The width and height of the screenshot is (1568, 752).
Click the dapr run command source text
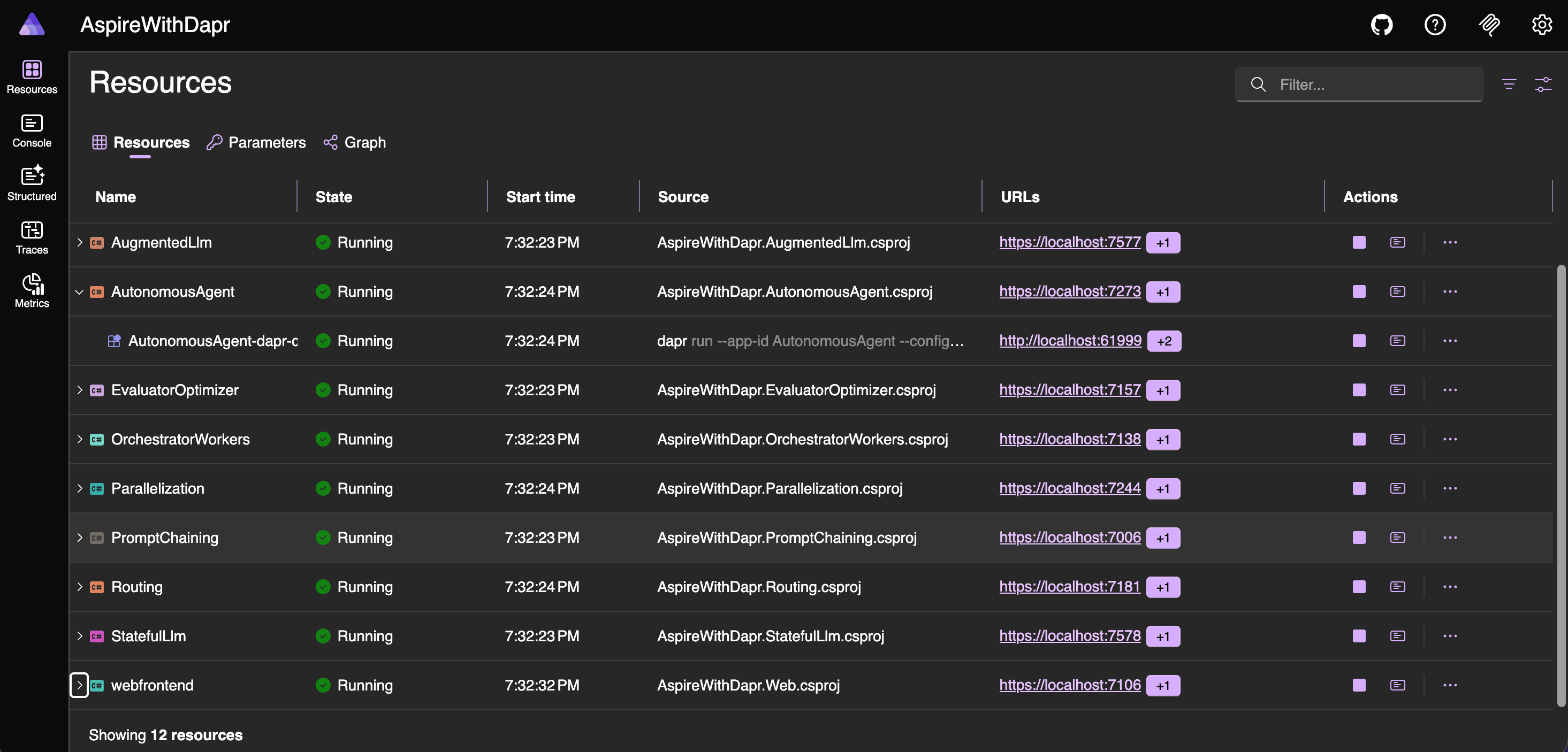[x=810, y=341]
